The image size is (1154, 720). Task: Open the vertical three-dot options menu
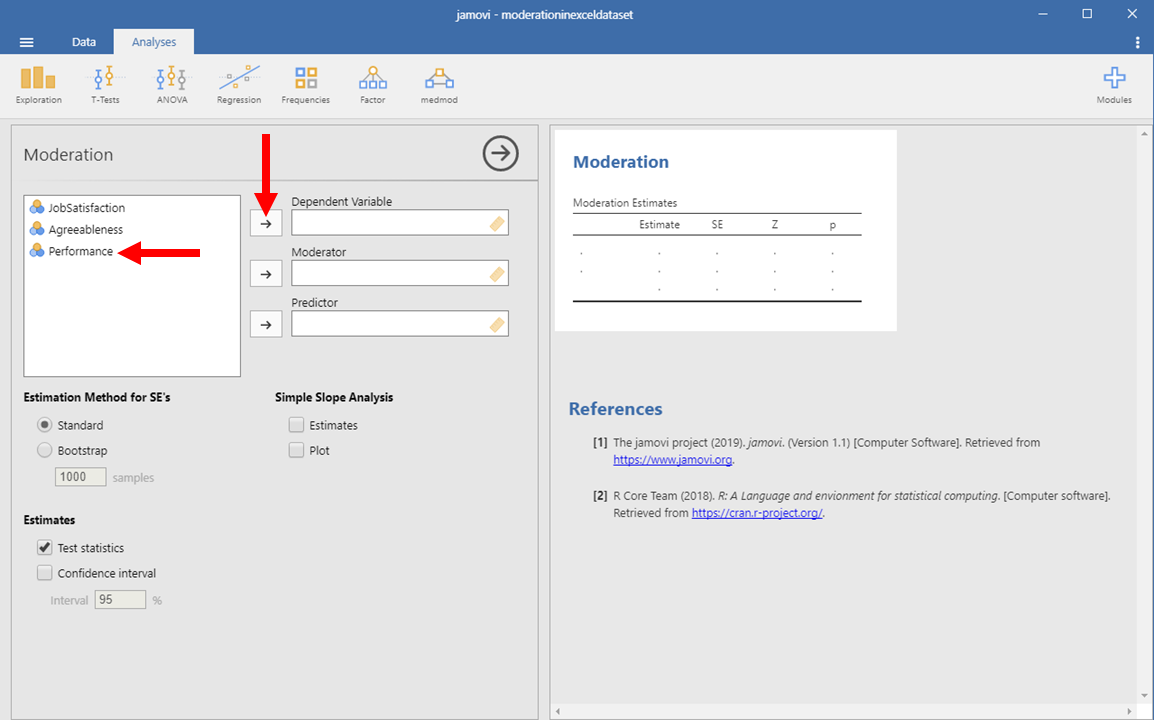coord(1137,42)
